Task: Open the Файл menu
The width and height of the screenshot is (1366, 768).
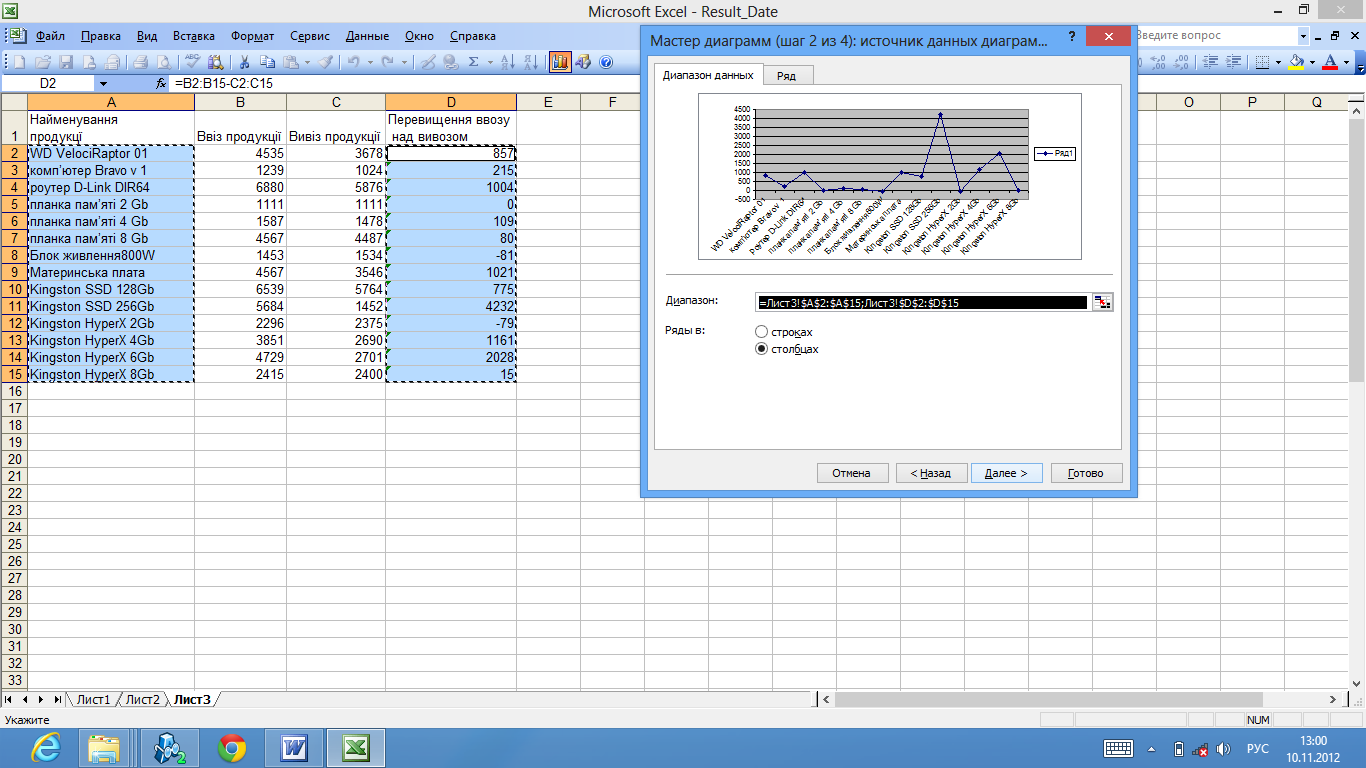Action: point(50,36)
